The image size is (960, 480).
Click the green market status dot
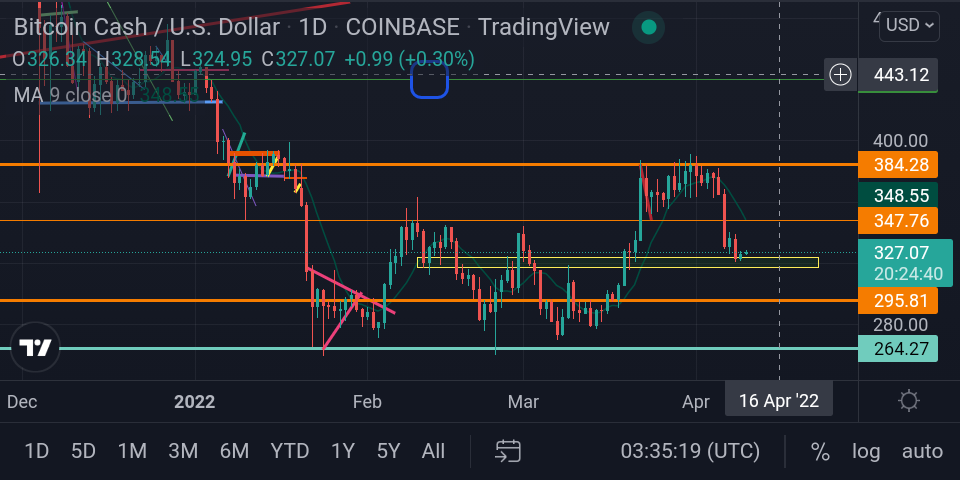[648, 28]
